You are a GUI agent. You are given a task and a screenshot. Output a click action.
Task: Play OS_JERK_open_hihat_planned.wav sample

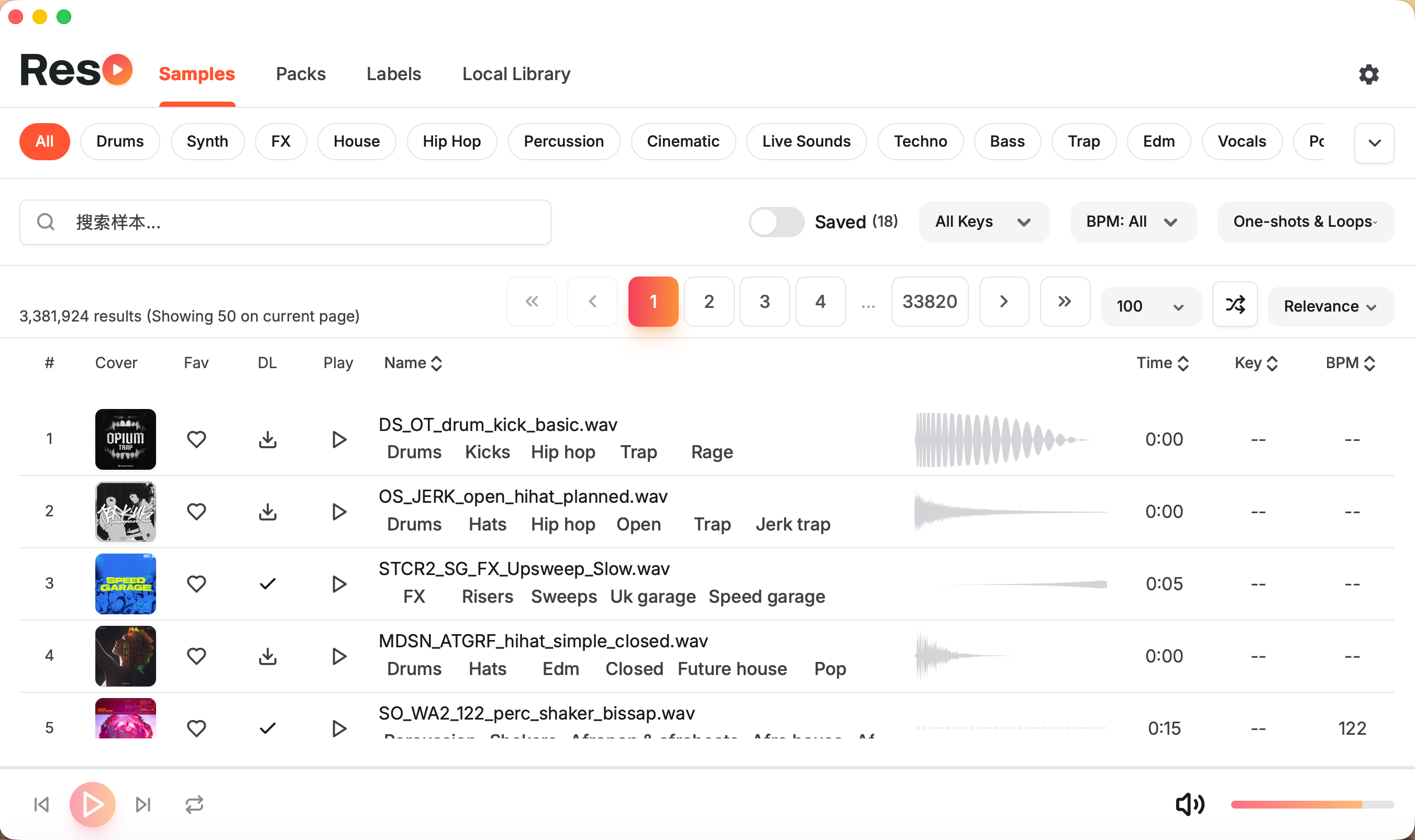[338, 512]
